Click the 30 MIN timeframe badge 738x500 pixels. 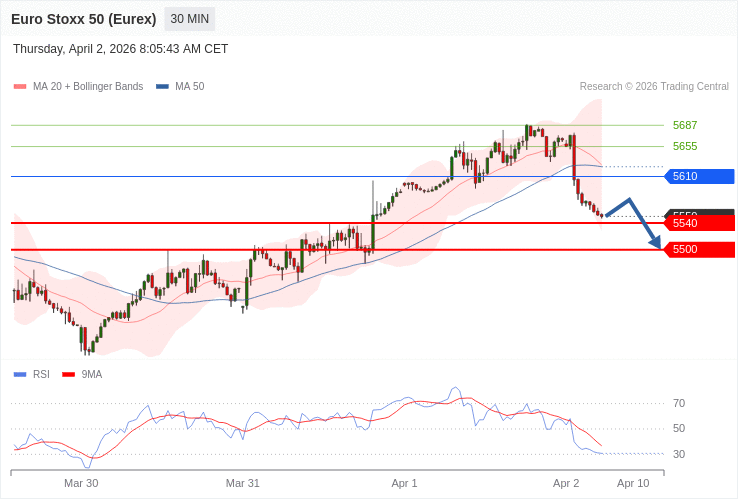click(x=190, y=19)
